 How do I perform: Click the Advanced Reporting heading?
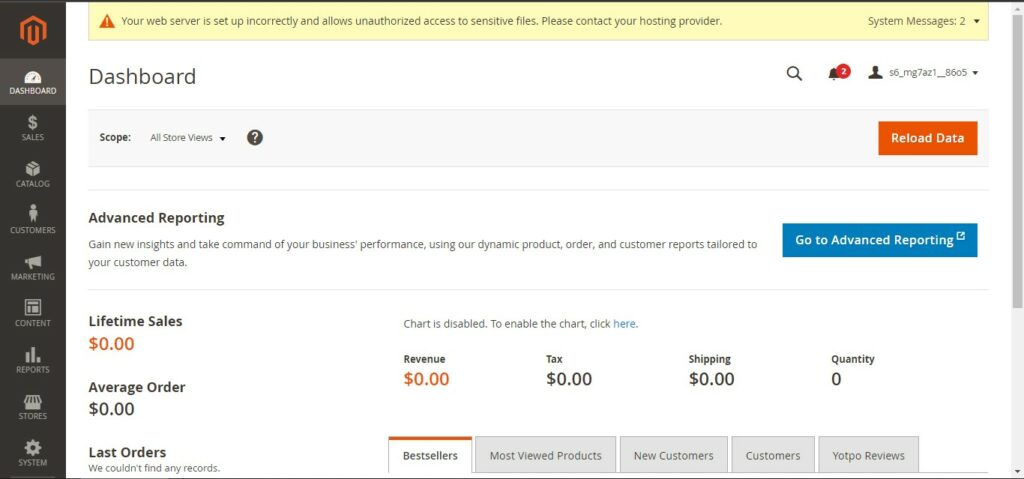coord(157,218)
